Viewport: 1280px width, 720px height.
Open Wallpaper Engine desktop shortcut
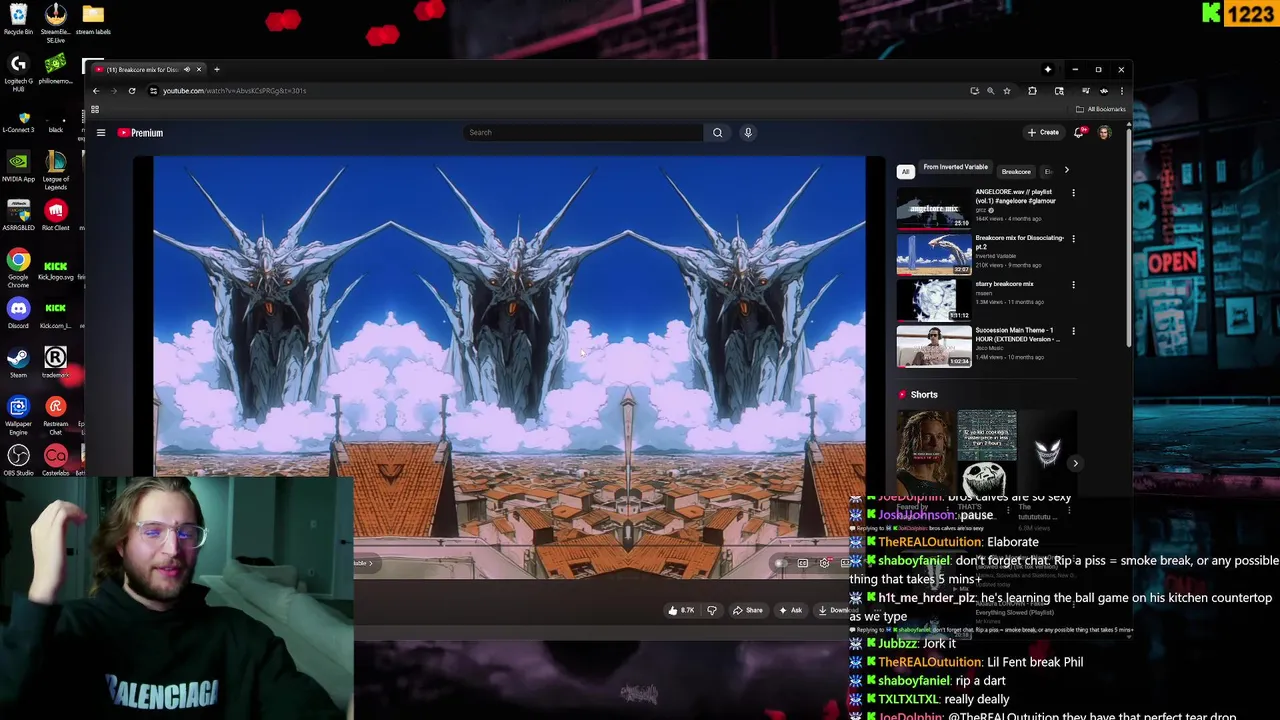point(18,414)
